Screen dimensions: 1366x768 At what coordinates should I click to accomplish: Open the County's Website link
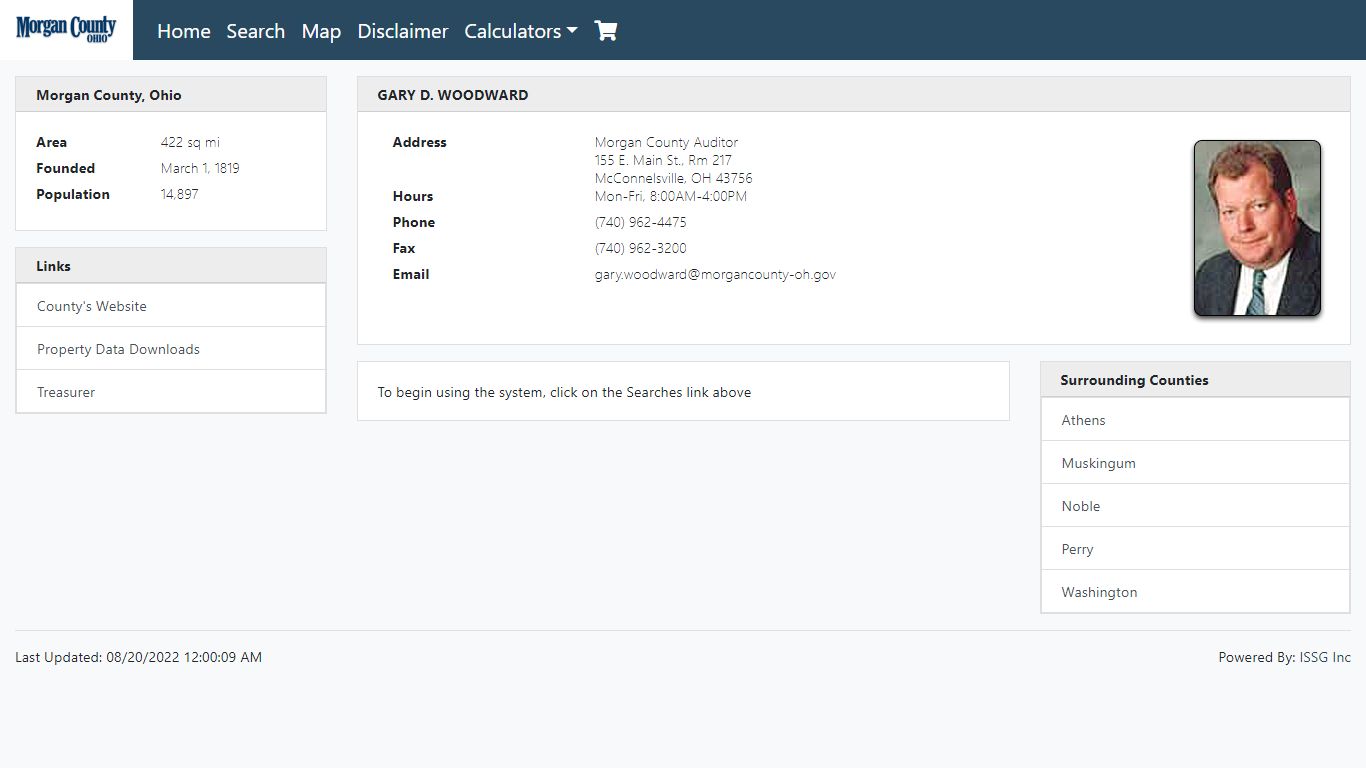coord(171,306)
